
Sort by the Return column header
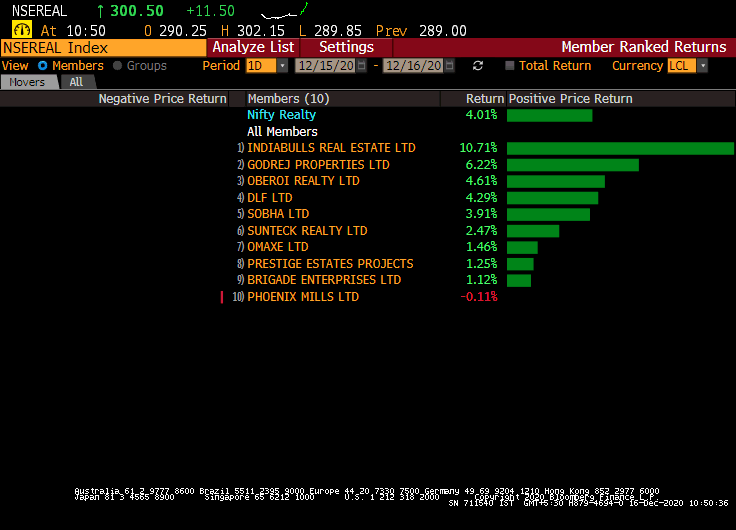coord(484,99)
